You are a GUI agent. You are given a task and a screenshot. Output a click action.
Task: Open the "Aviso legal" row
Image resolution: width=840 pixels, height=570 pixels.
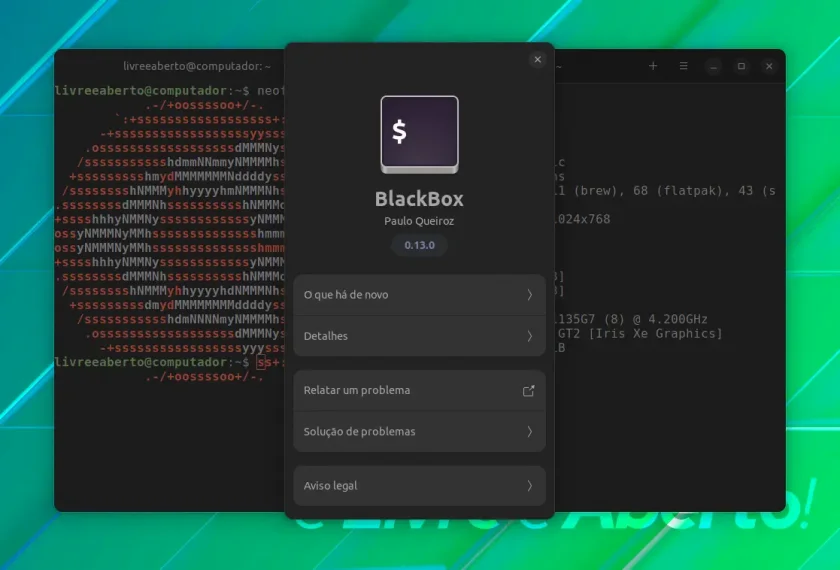tap(419, 486)
